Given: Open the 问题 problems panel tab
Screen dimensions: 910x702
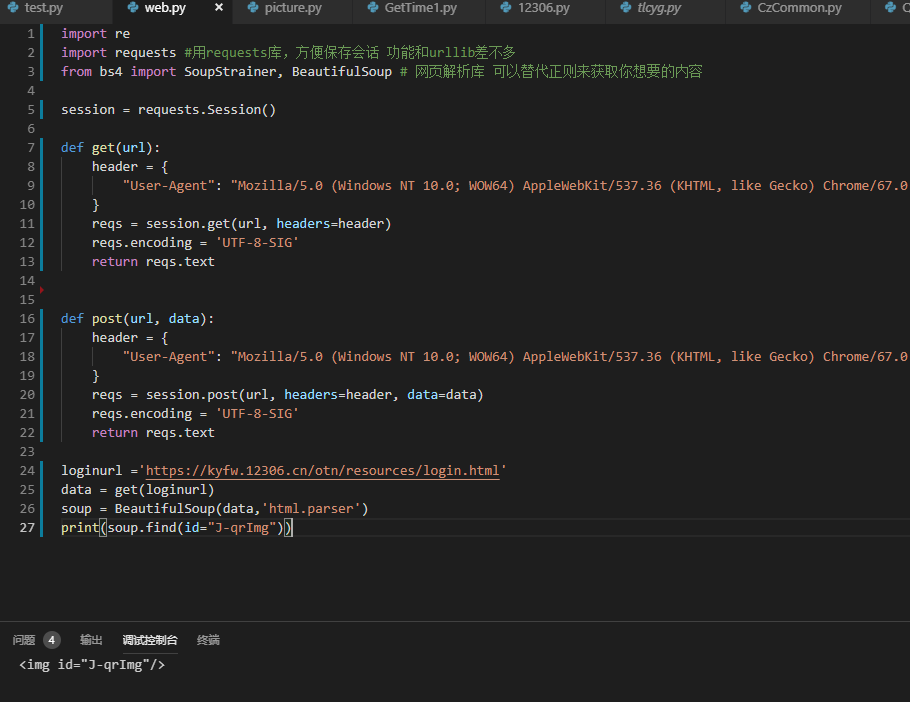Looking at the screenshot, I should 24,640.
